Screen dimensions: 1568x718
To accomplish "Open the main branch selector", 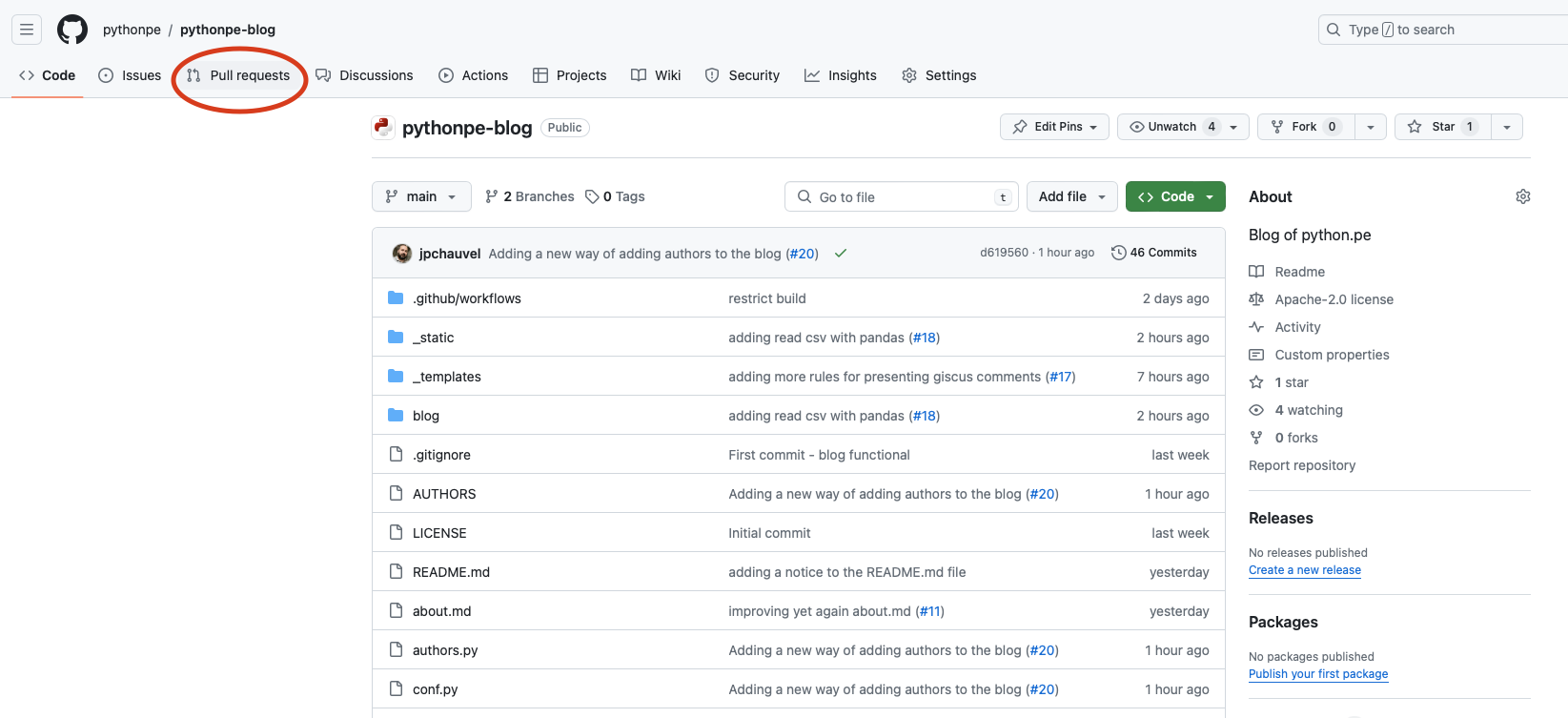I will point(421,196).
